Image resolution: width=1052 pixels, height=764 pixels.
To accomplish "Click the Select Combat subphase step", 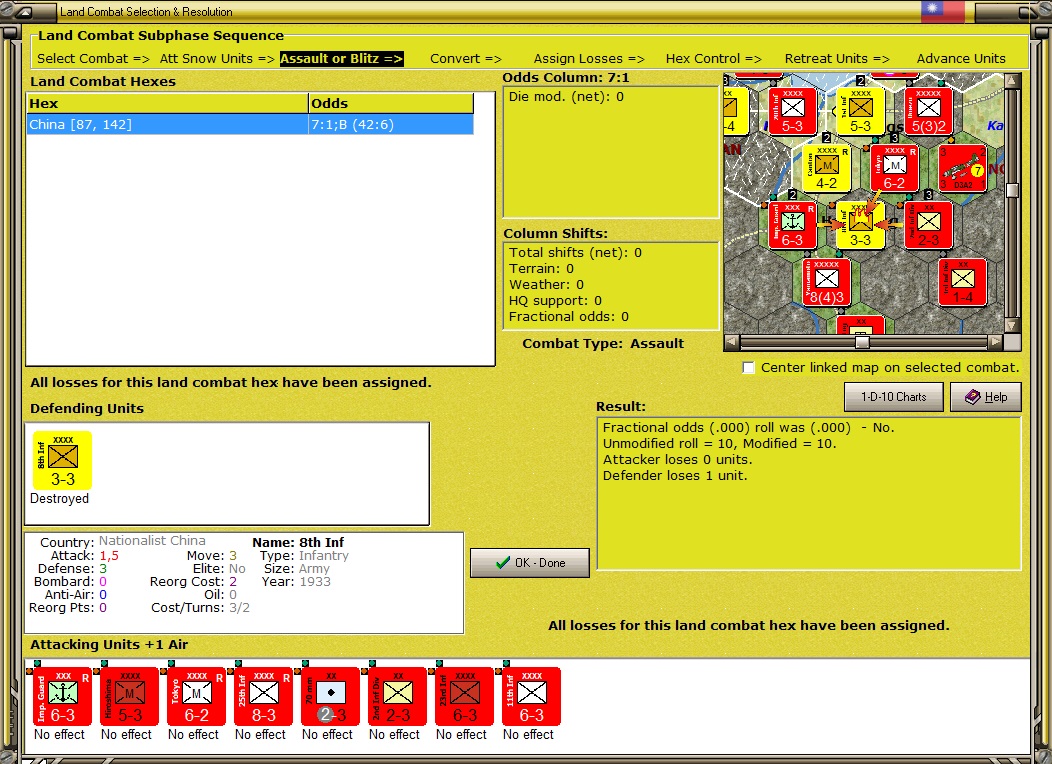I will pos(93,58).
